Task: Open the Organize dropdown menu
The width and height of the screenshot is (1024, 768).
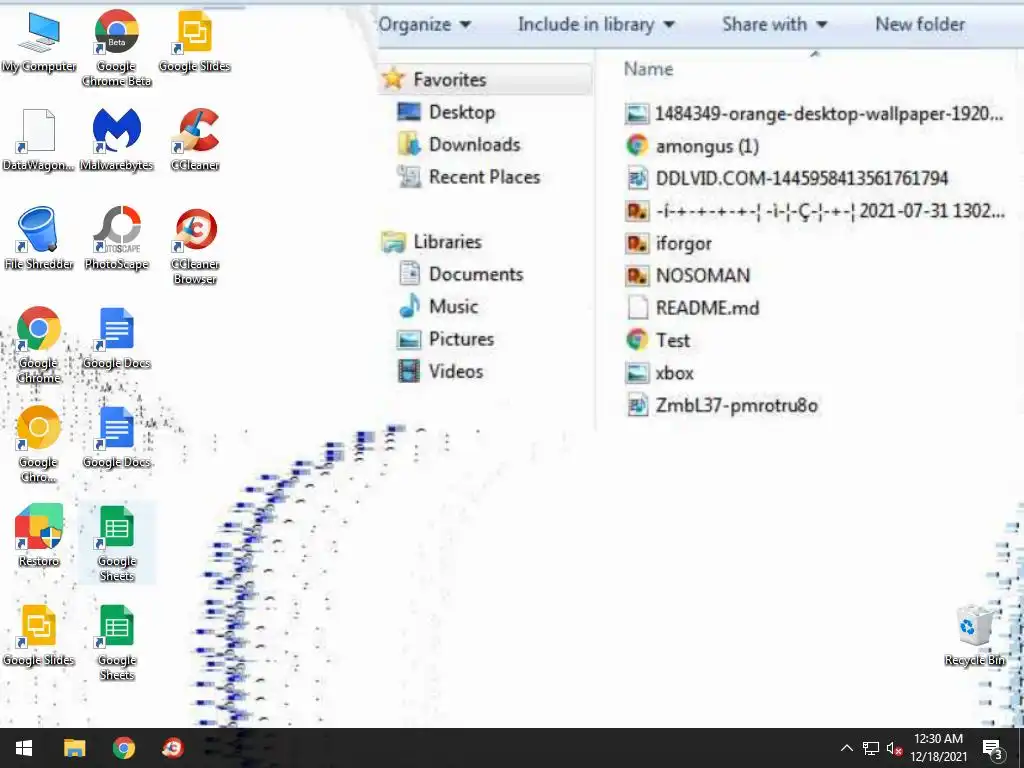Action: coord(424,25)
